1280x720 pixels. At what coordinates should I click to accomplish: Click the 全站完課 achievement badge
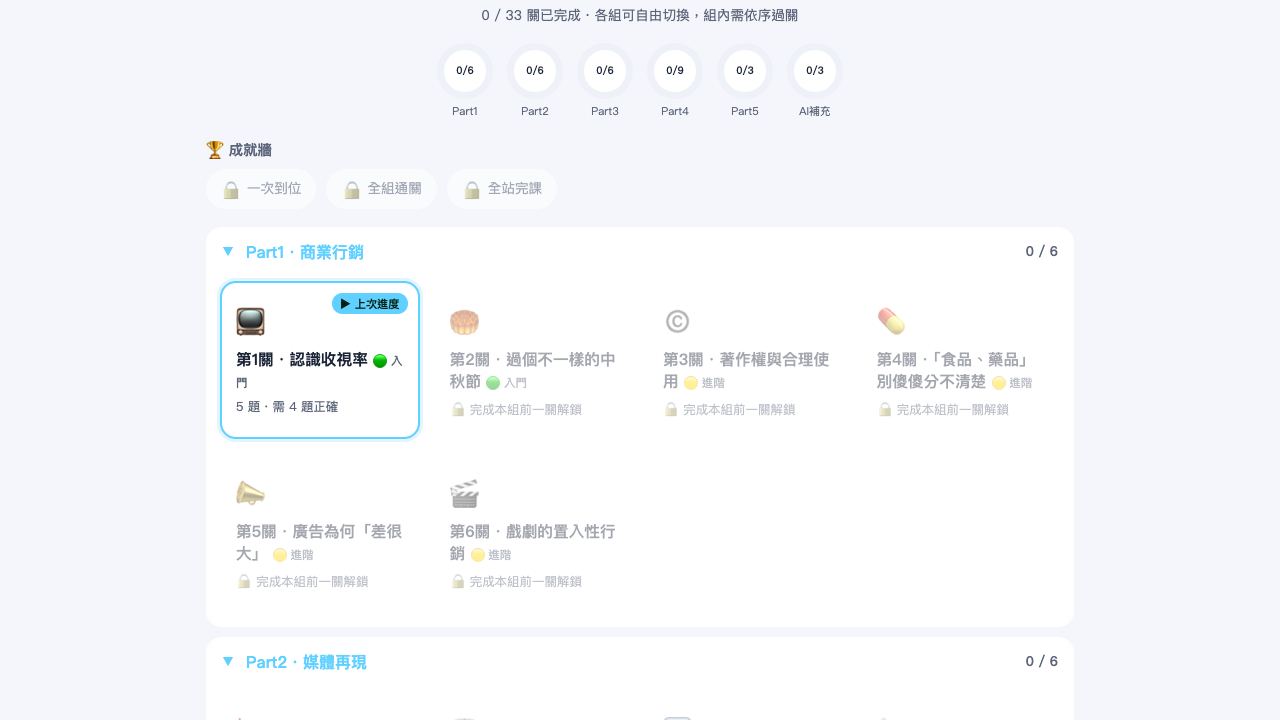(x=501, y=189)
